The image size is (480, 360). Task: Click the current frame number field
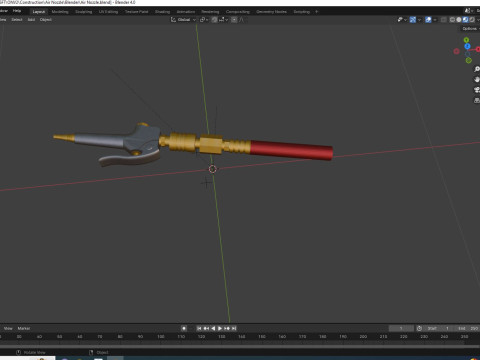401,328
